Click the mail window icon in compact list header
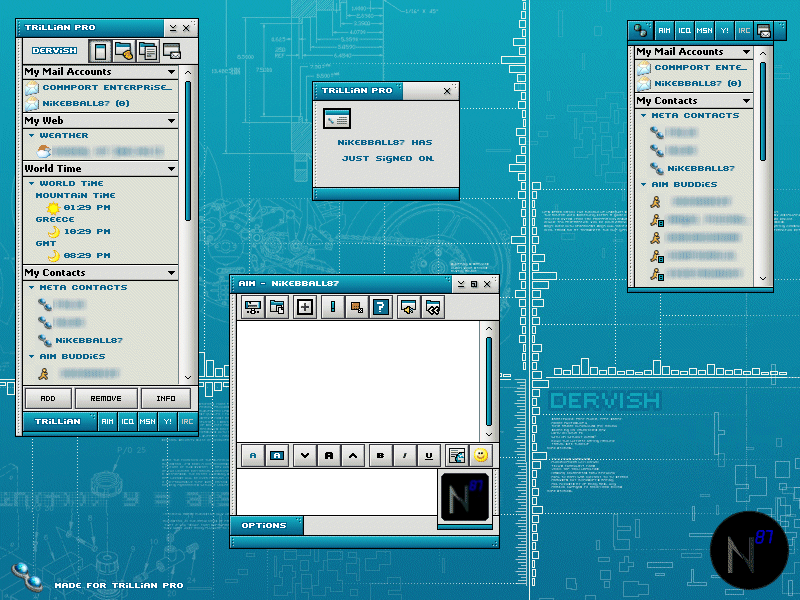Viewport: 800px width, 600px height. pos(764,31)
